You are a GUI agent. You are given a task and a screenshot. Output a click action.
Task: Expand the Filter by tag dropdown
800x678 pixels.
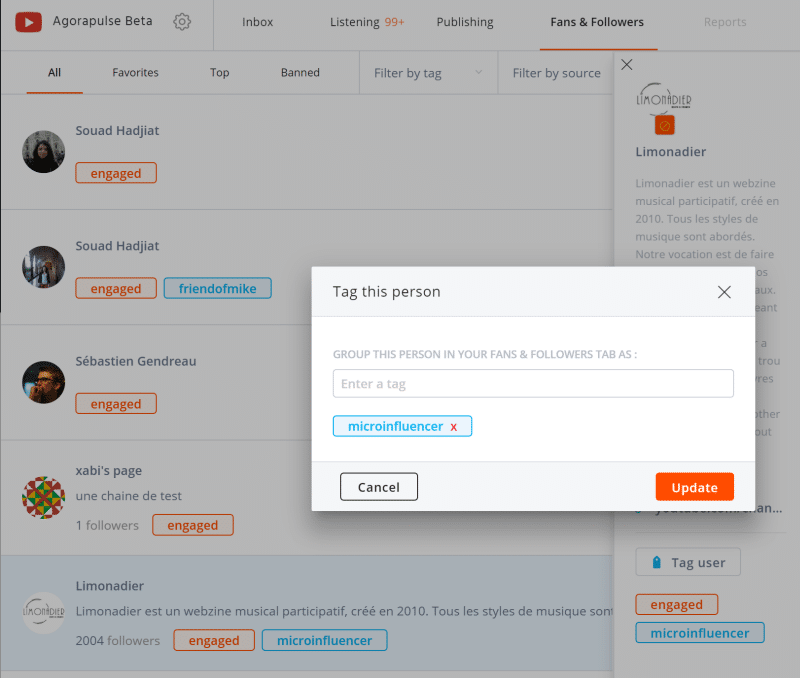[x=428, y=73]
